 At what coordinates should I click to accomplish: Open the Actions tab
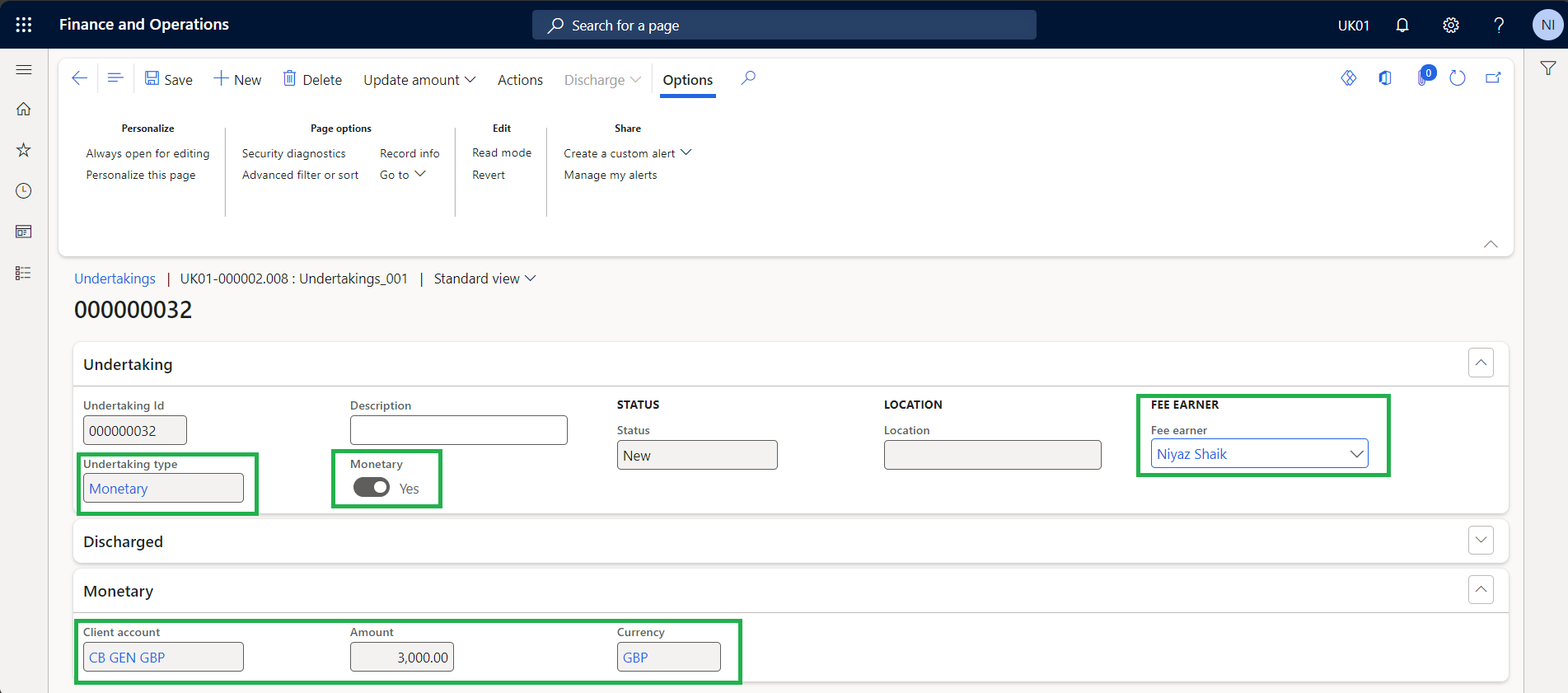[x=520, y=80]
